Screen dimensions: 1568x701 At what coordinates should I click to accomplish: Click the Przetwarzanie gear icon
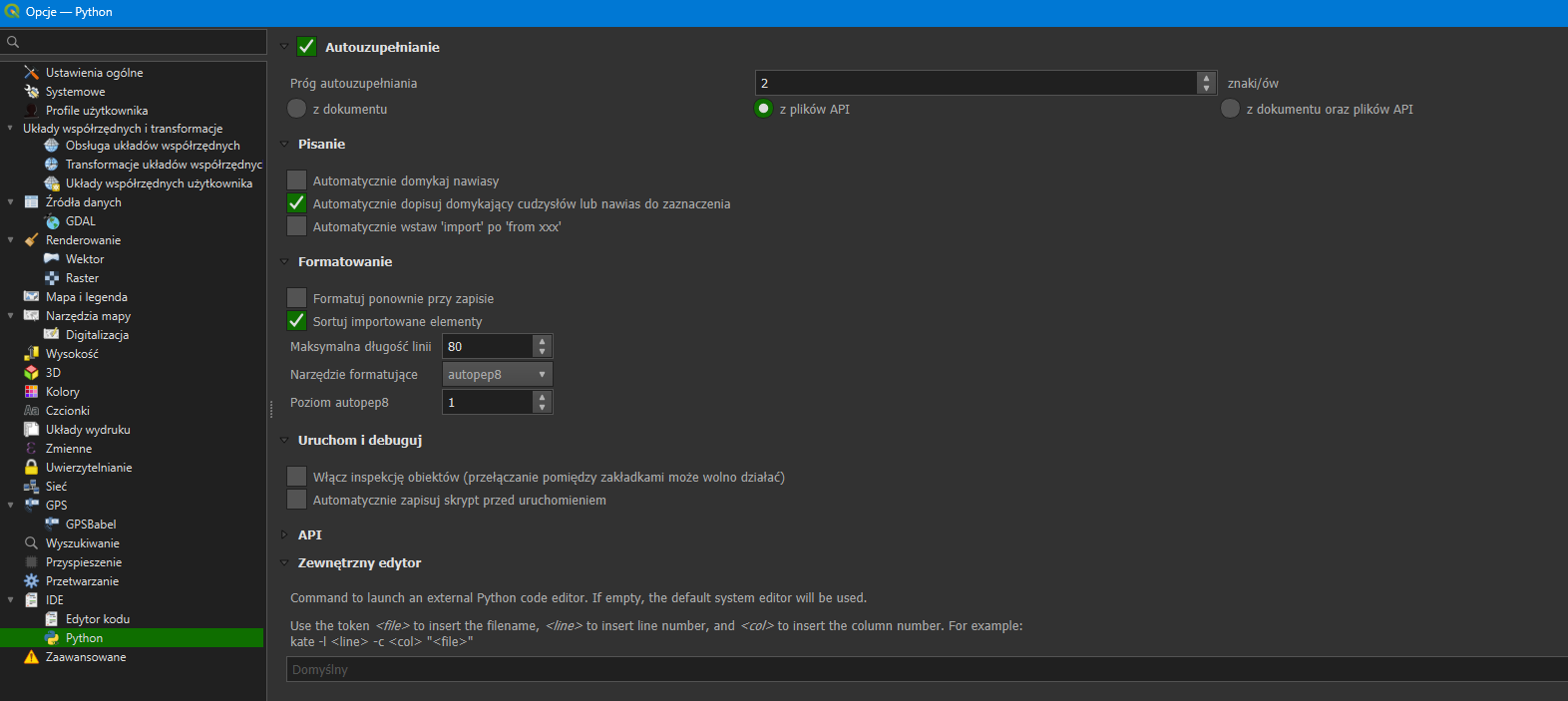(32, 581)
